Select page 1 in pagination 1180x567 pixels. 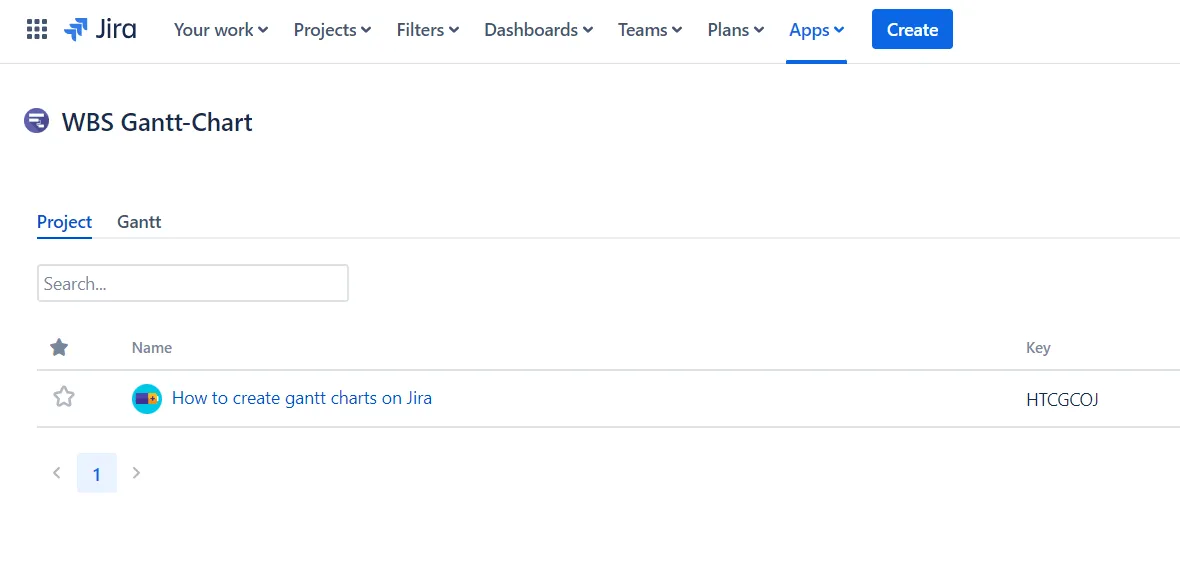[x=96, y=473]
